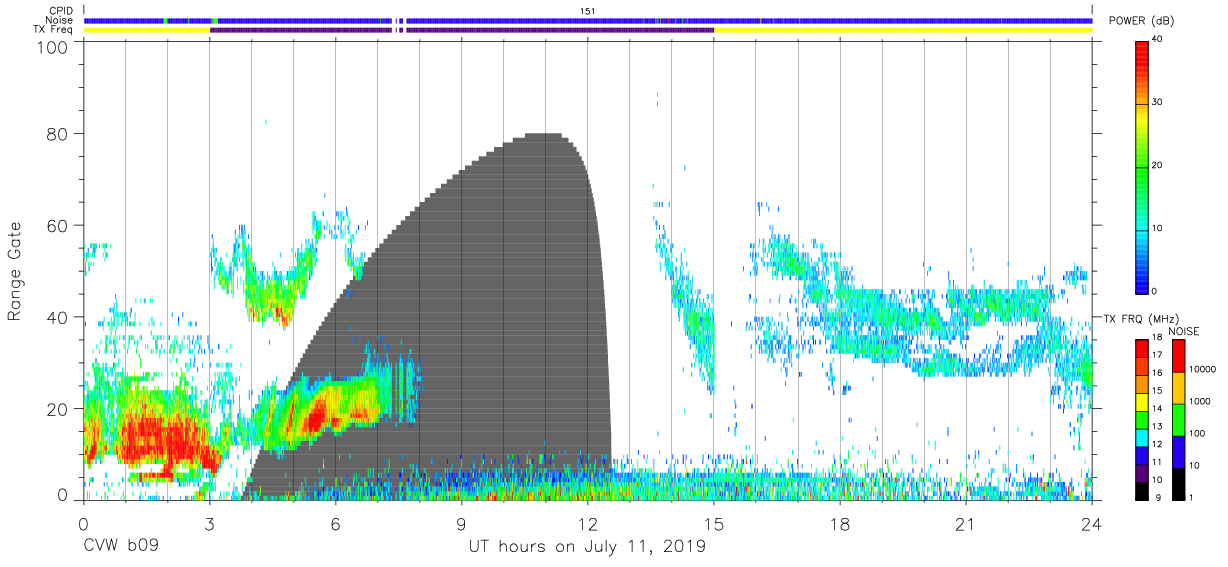
Task: Click the power colorbar tick label 0
Action: [1154, 291]
